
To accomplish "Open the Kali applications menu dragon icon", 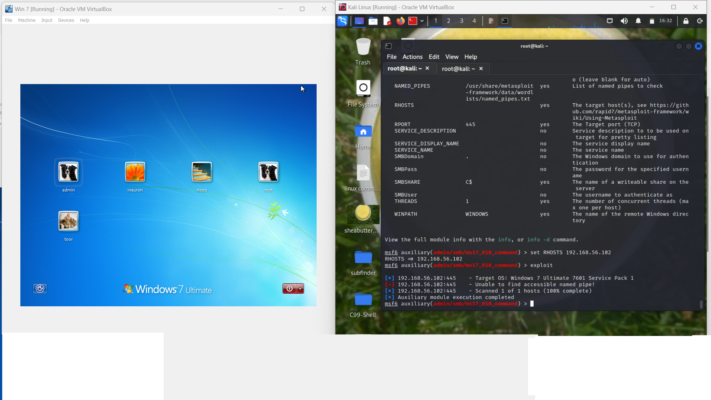I will (342, 21).
